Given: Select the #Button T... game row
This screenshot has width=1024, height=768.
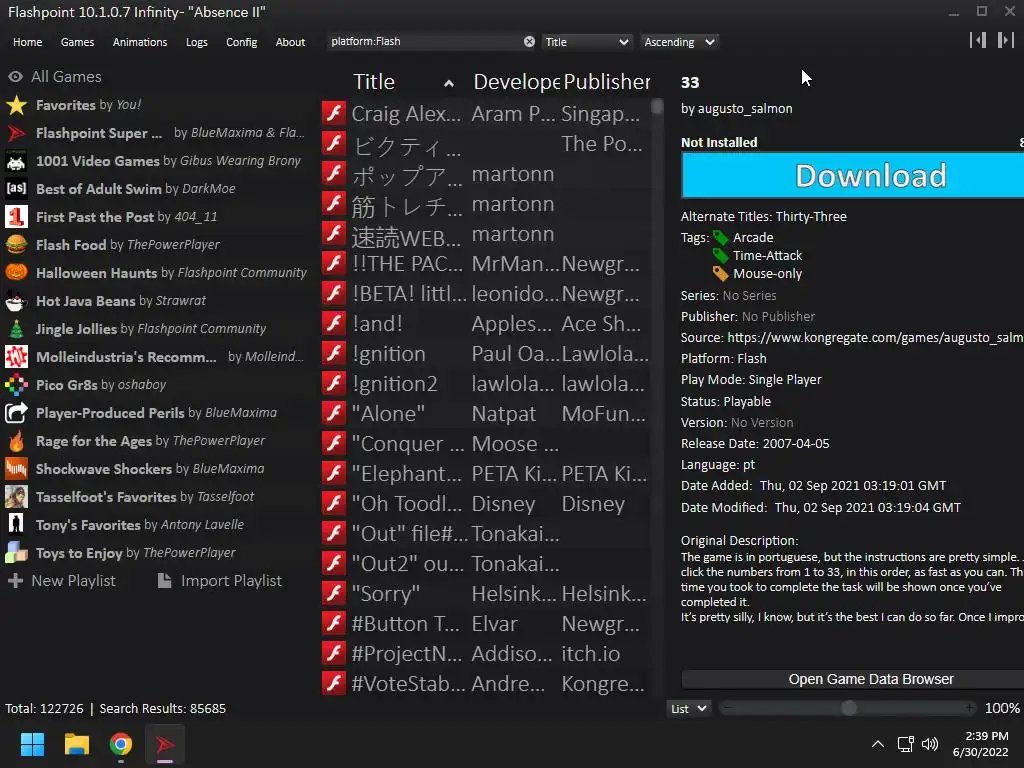Looking at the screenshot, I should (x=487, y=624).
